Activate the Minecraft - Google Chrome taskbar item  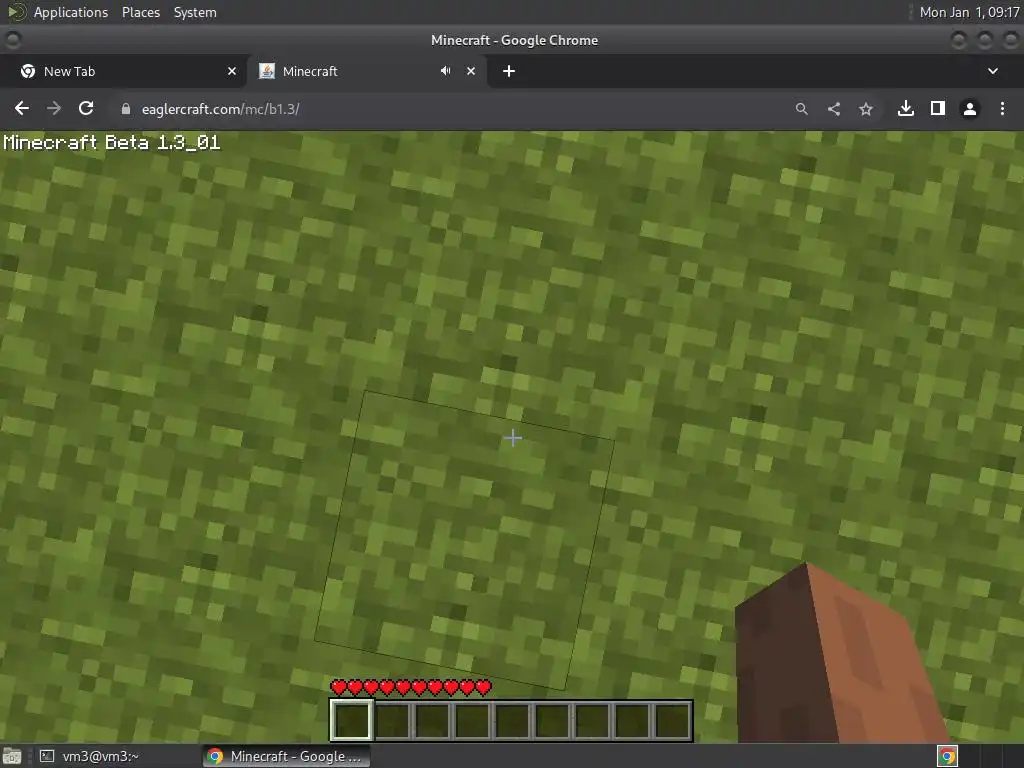click(x=286, y=756)
